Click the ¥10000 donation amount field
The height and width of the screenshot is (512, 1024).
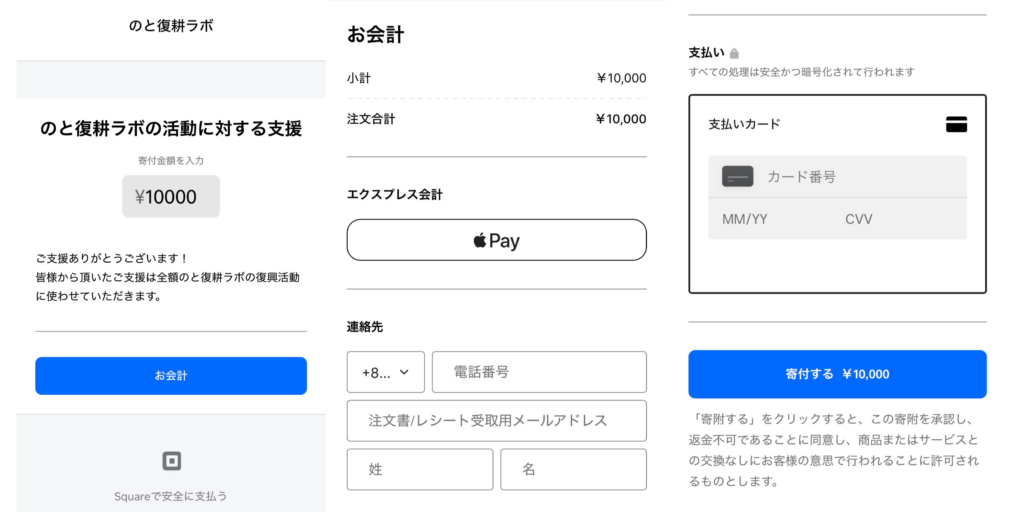171,197
